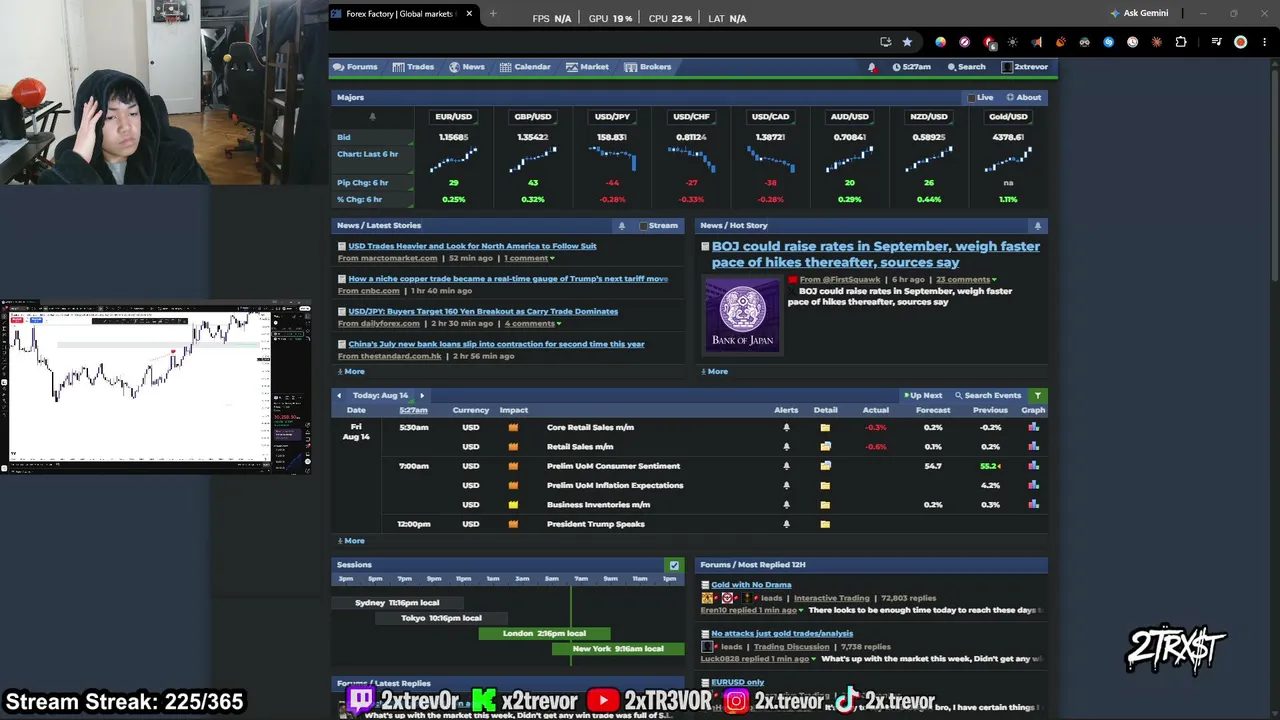Screen dimensions: 1280x720
Task: Open a new browser tab
Action: pos(493,14)
